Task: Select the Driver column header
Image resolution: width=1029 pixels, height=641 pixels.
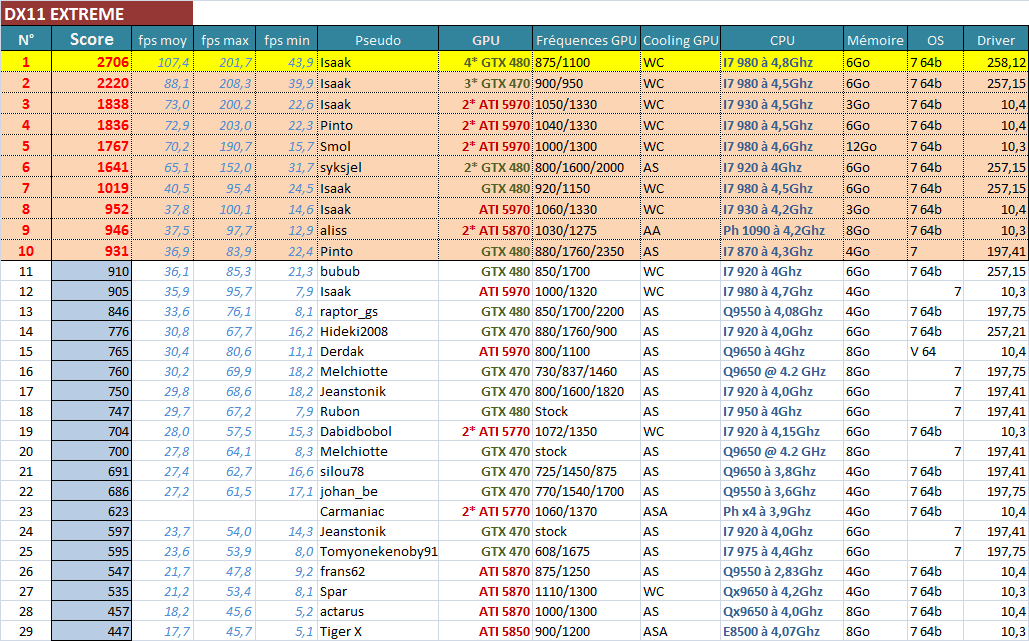Action: (x=996, y=39)
